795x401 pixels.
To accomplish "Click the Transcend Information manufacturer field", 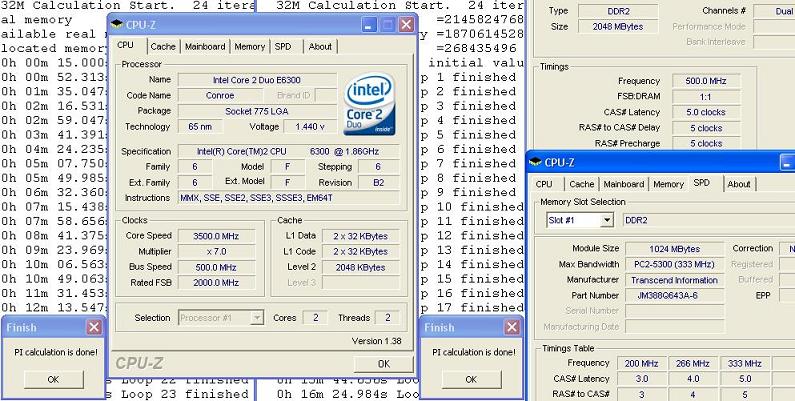I will [x=674, y=280].
